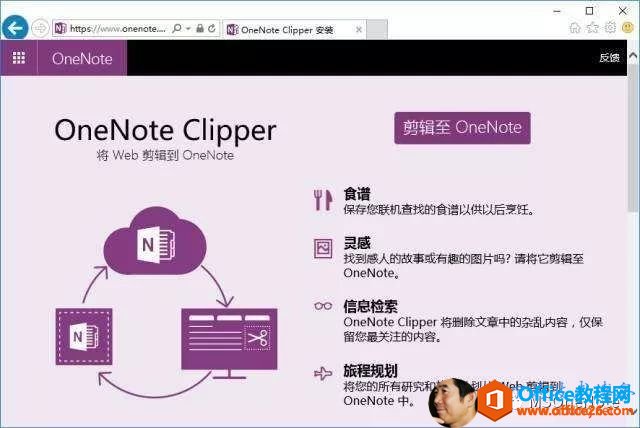Click the 信息检索 glasses icon
The image size is (640, 428).
(x=323, y=306)
